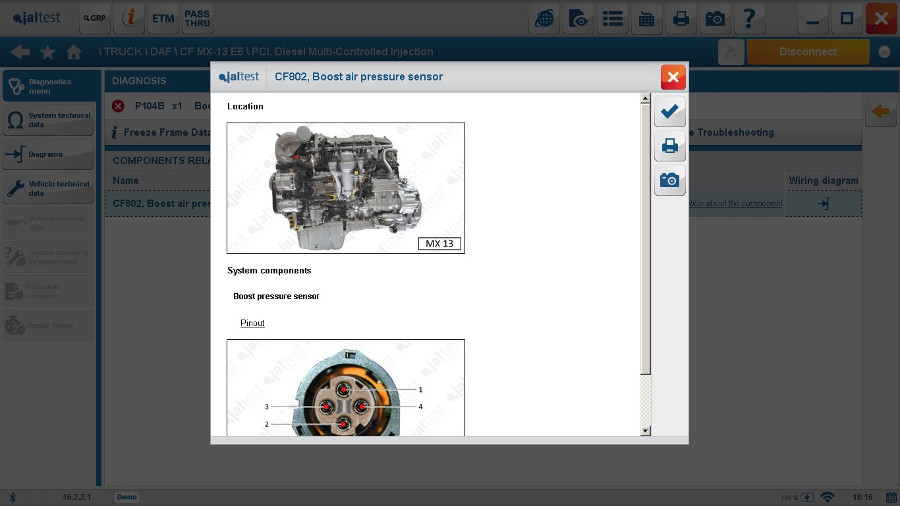Click the calculator icon in toolbar

pyautogui.click(x=646, y=19)
